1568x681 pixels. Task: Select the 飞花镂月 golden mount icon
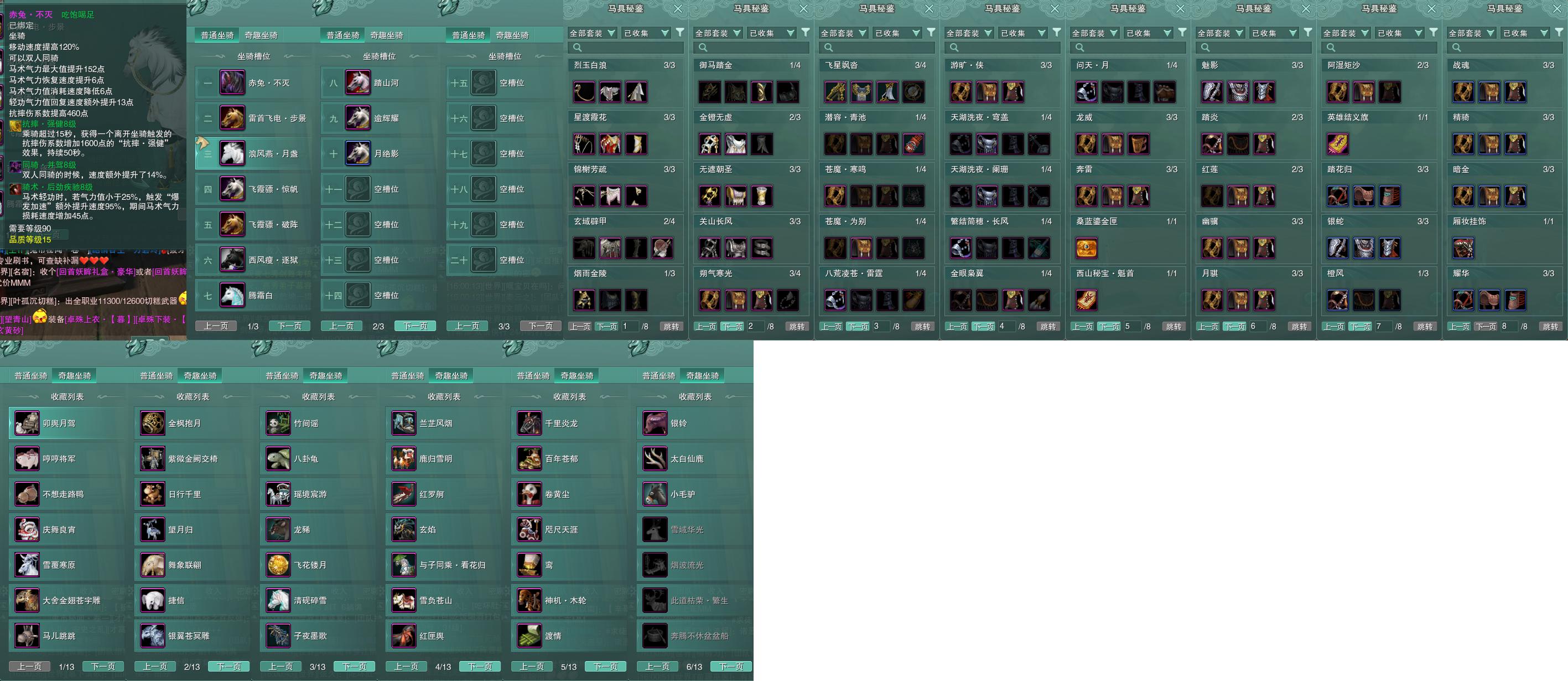278,565
